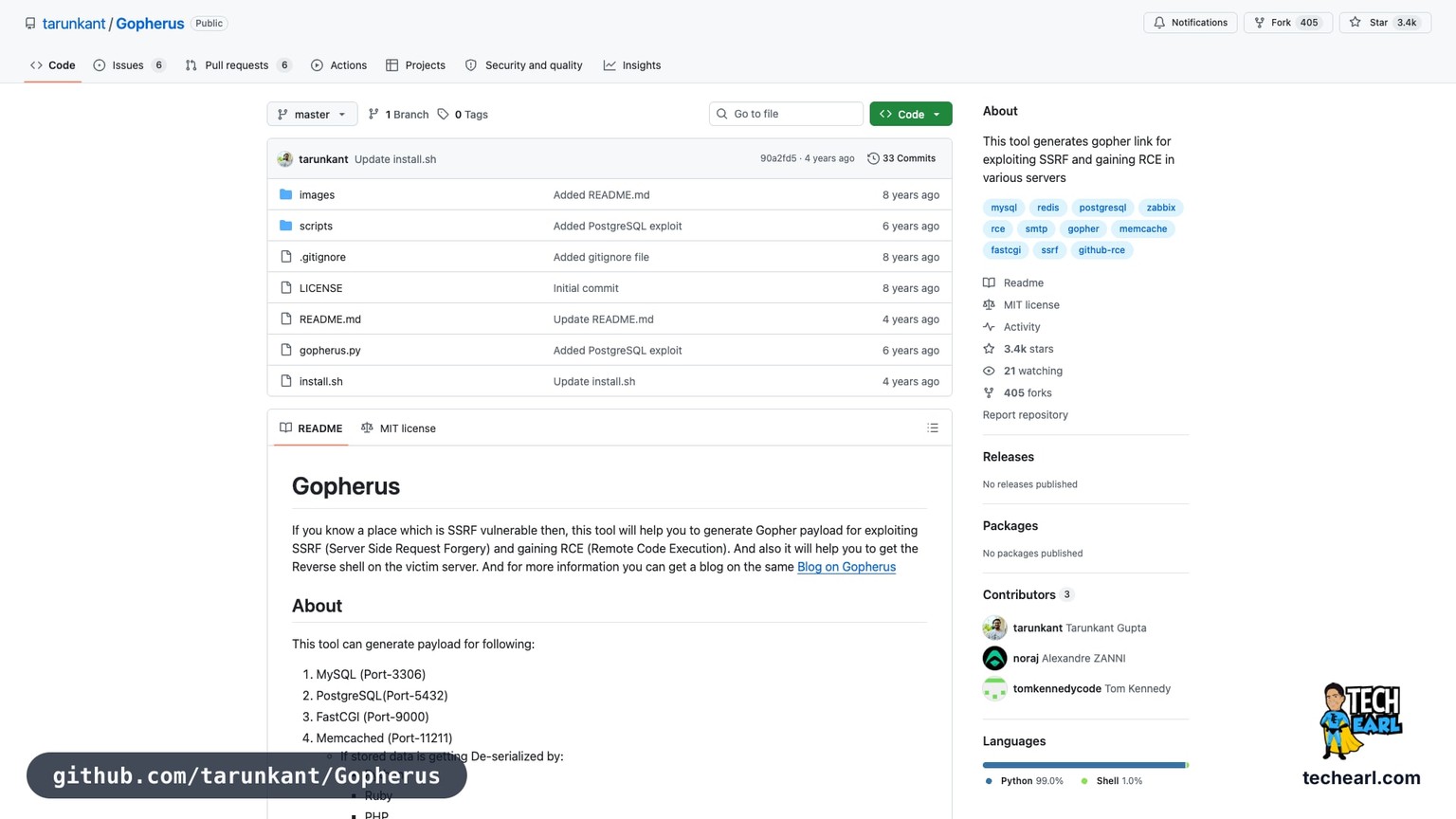1456x819 pixels.
Task: Click the github-rce topic tag
Action: tap(1101, 250)
